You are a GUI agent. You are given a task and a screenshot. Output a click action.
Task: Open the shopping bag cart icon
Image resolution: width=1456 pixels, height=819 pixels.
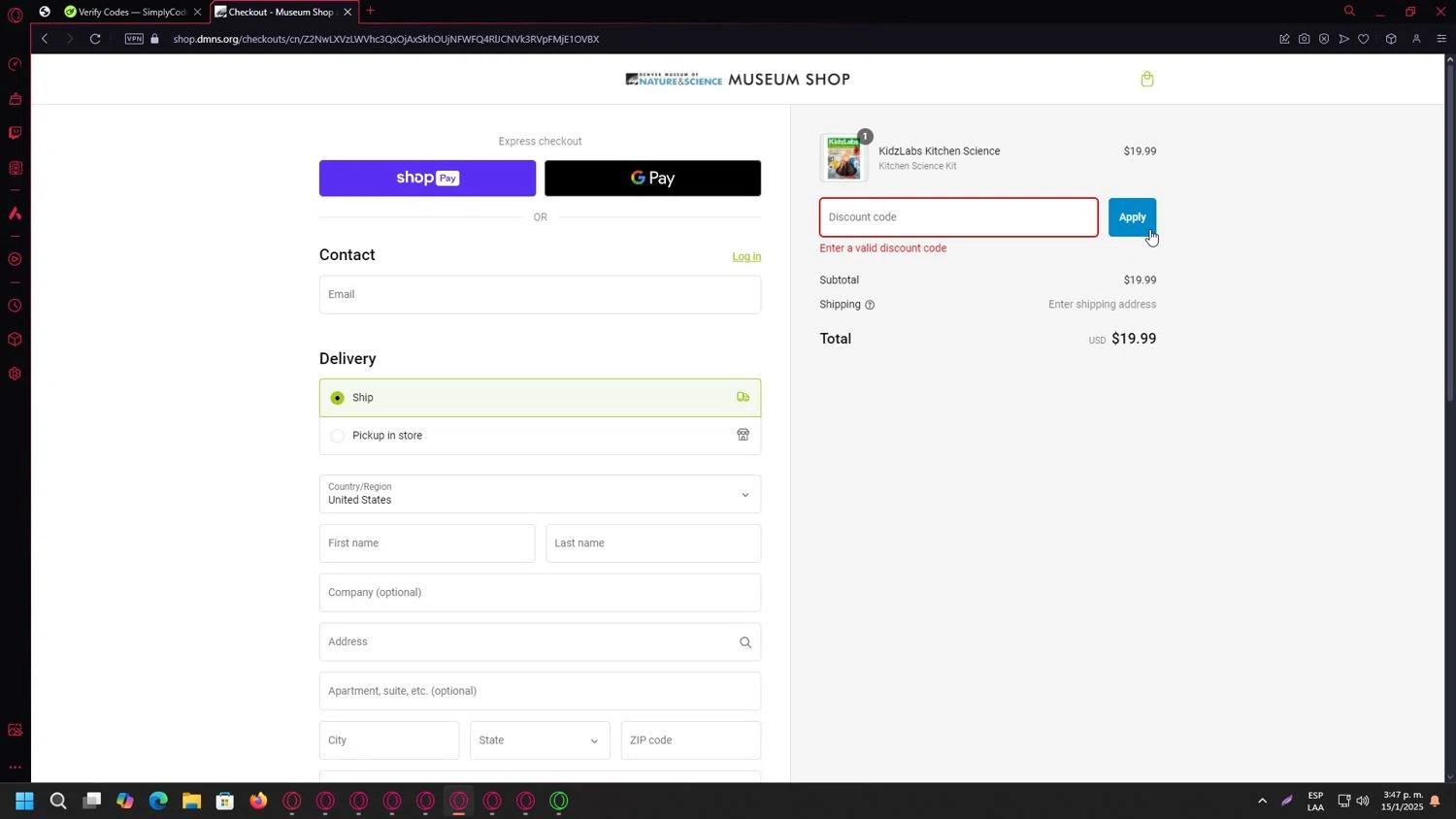click(x=1147, y=79)
